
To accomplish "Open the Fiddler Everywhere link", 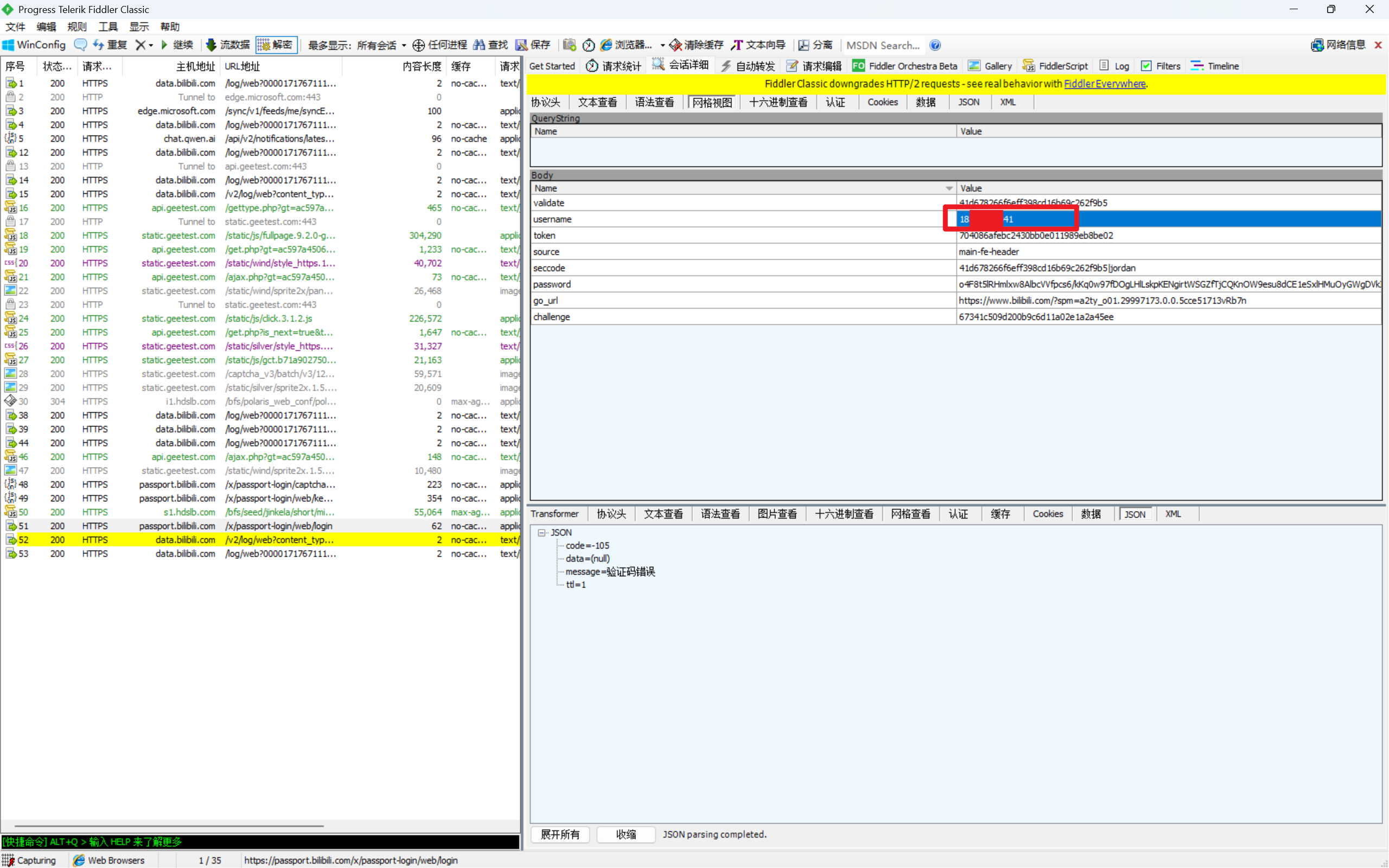I will click(x=1104, y=84).
